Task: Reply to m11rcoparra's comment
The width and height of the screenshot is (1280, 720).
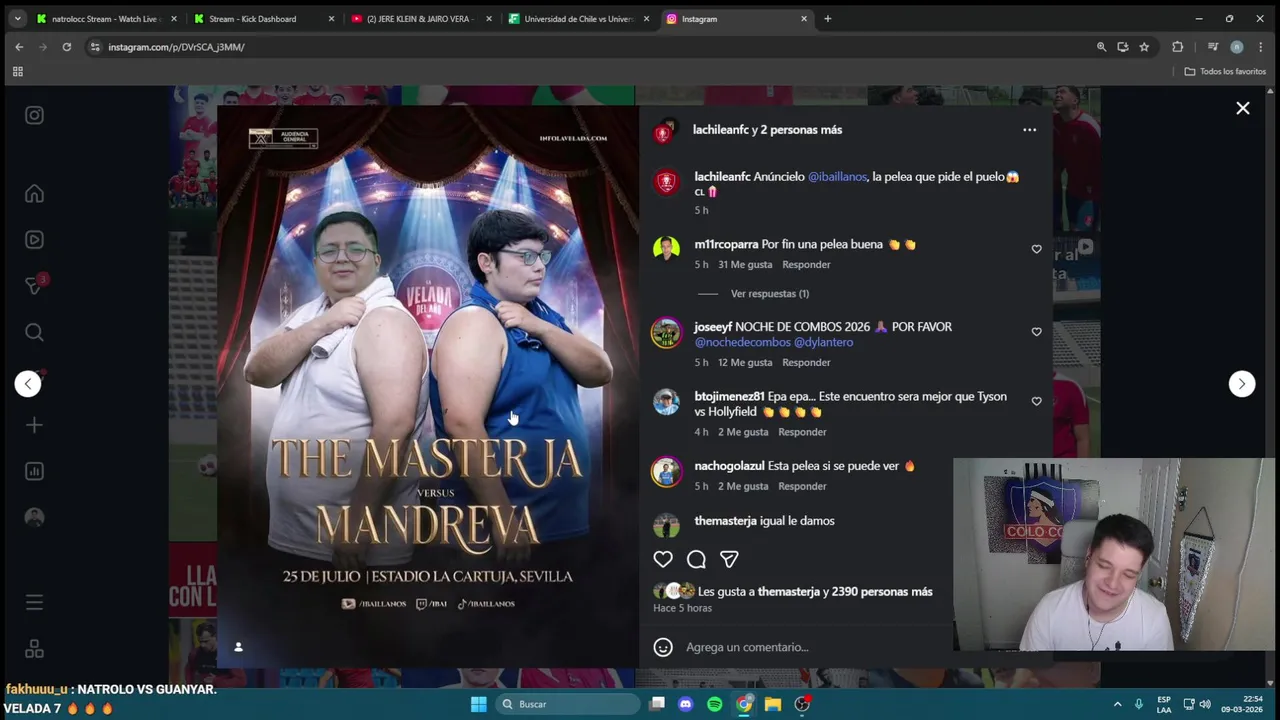Action: pyautogui.click(x=806, y=265)
